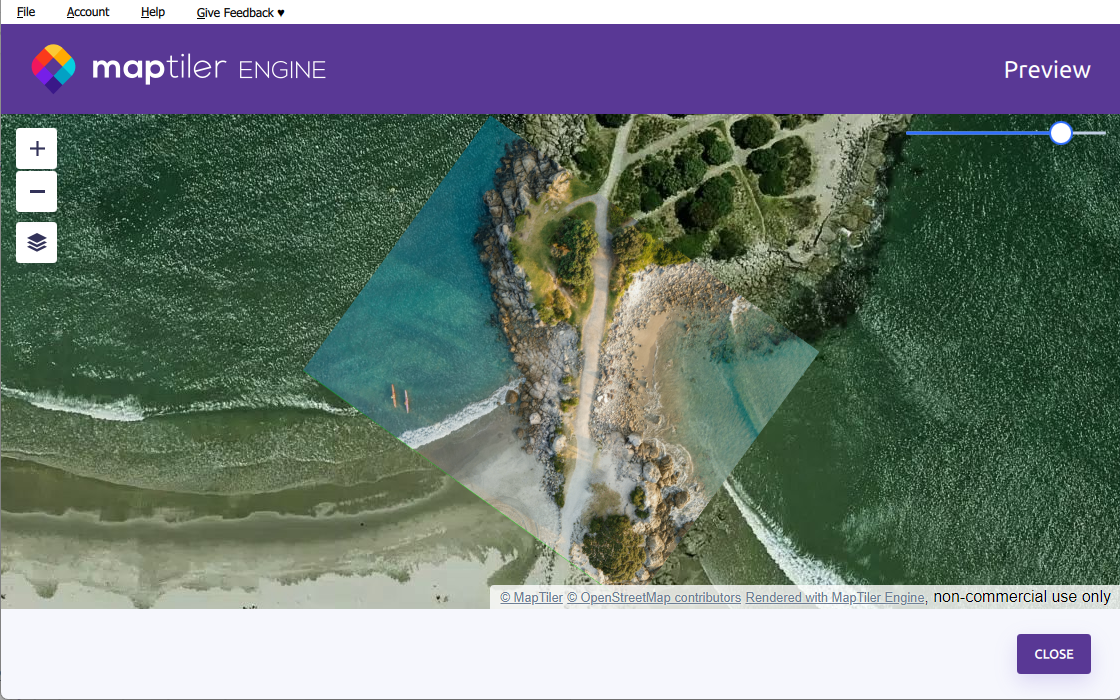Open the Give Feedback menu
This screenshot has width=1120, height=700.
tap(241, 13)
